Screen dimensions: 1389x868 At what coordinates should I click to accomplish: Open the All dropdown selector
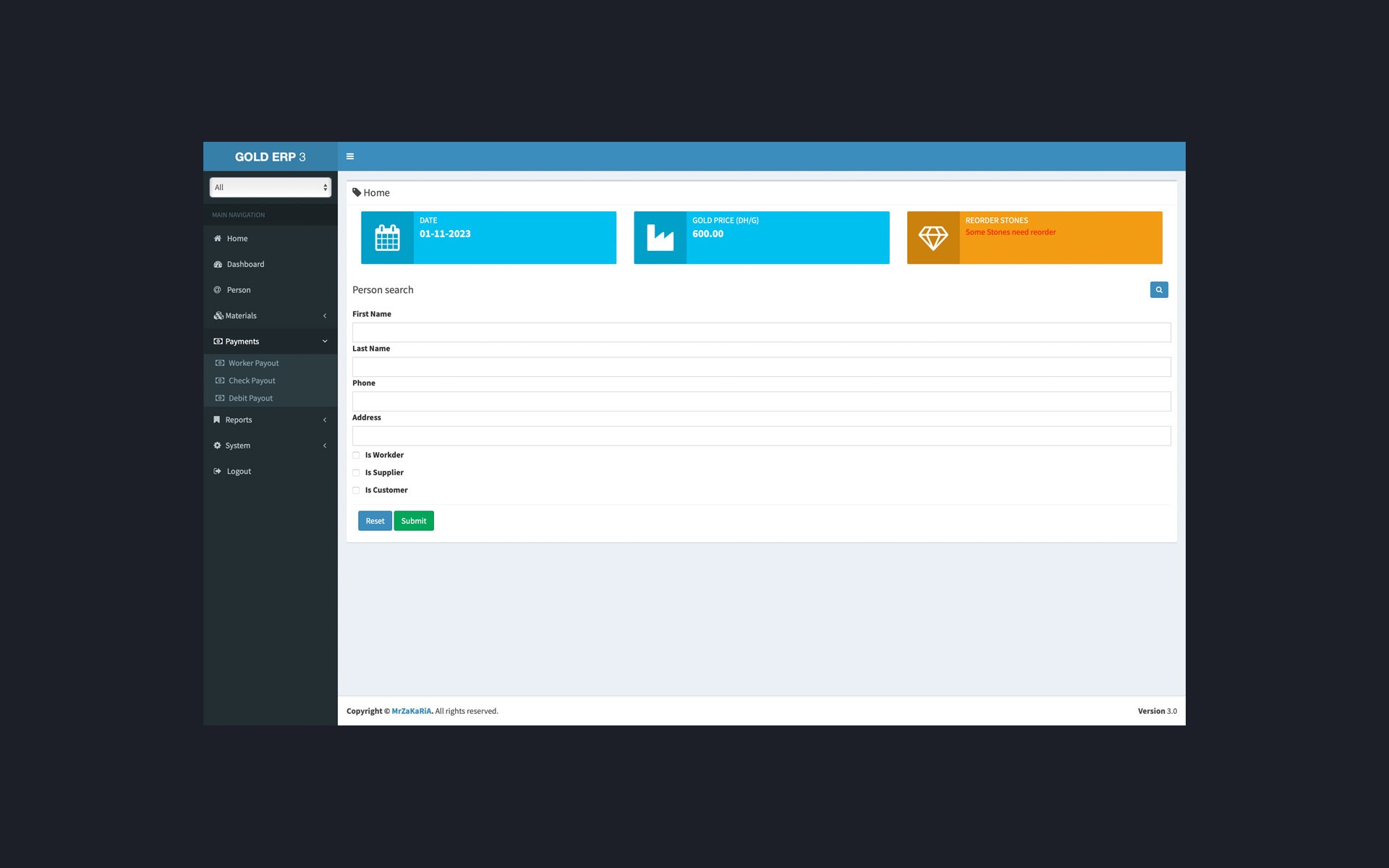tap(270, 187)
